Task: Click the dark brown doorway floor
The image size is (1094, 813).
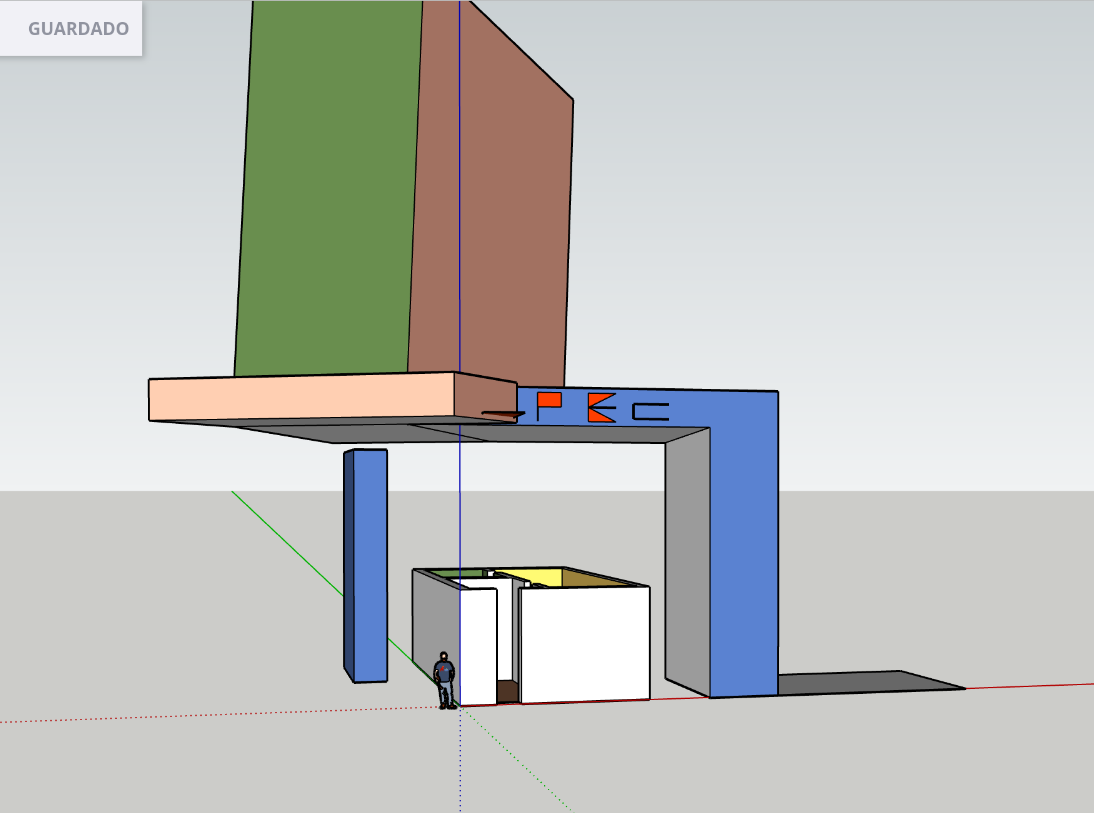Action: [x=507, y=691]
